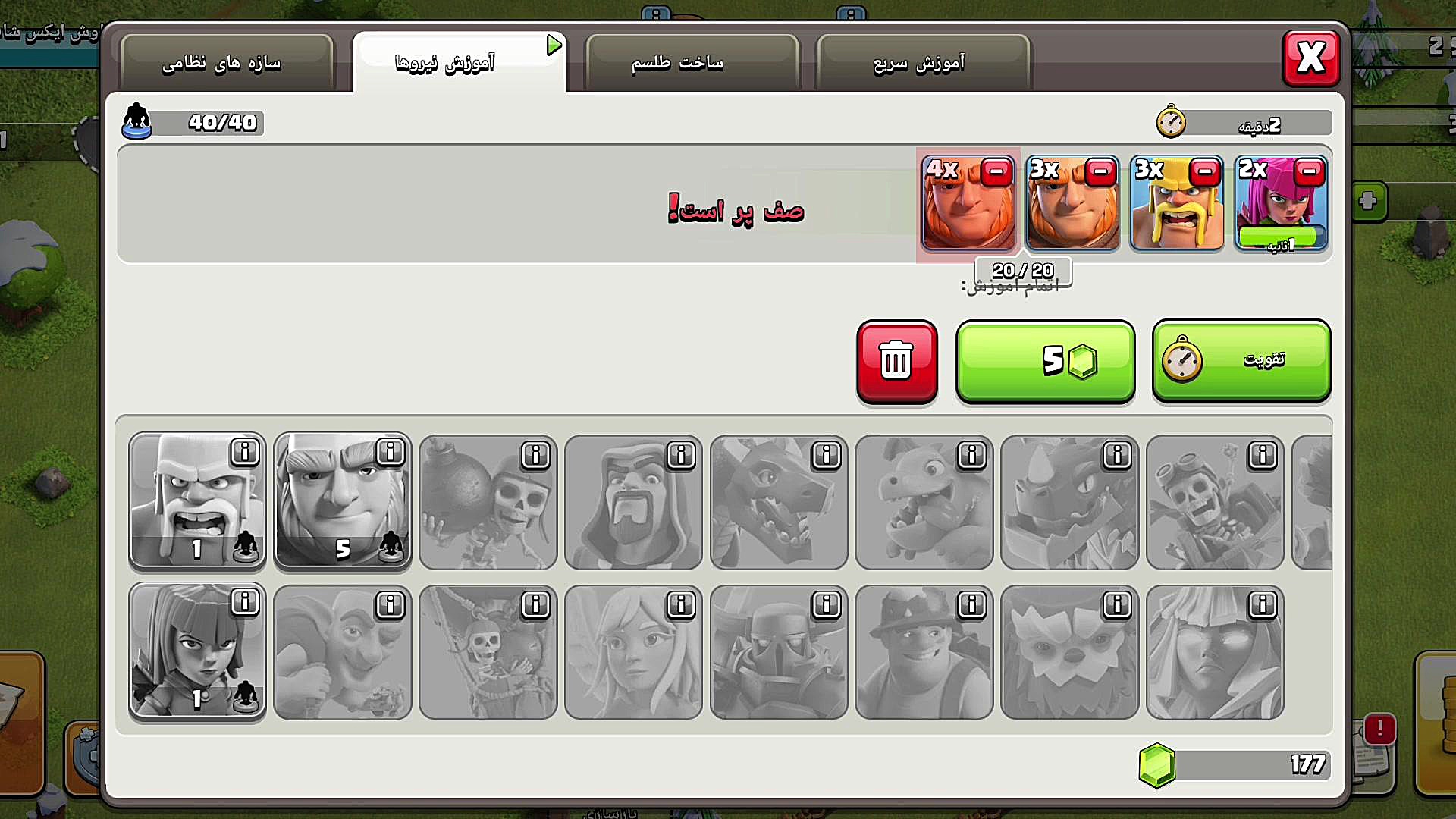Remove one giant from the 3x queue
The height and width of the screenshot is (819, 1456).
(x=1100, y=172)
